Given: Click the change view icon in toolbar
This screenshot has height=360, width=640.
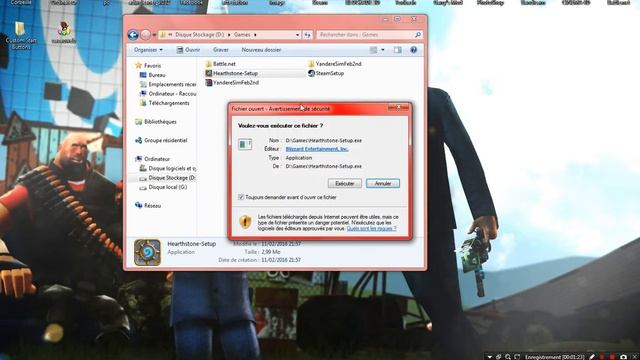Looking at the screenshot, I should tap(373, 50).
